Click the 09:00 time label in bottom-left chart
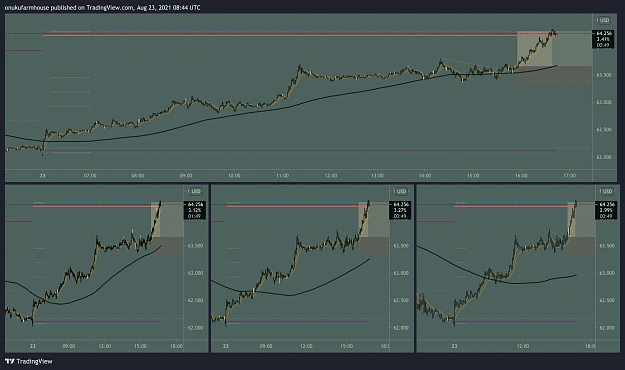Viewport: 625px width, 370px height. 69,346
